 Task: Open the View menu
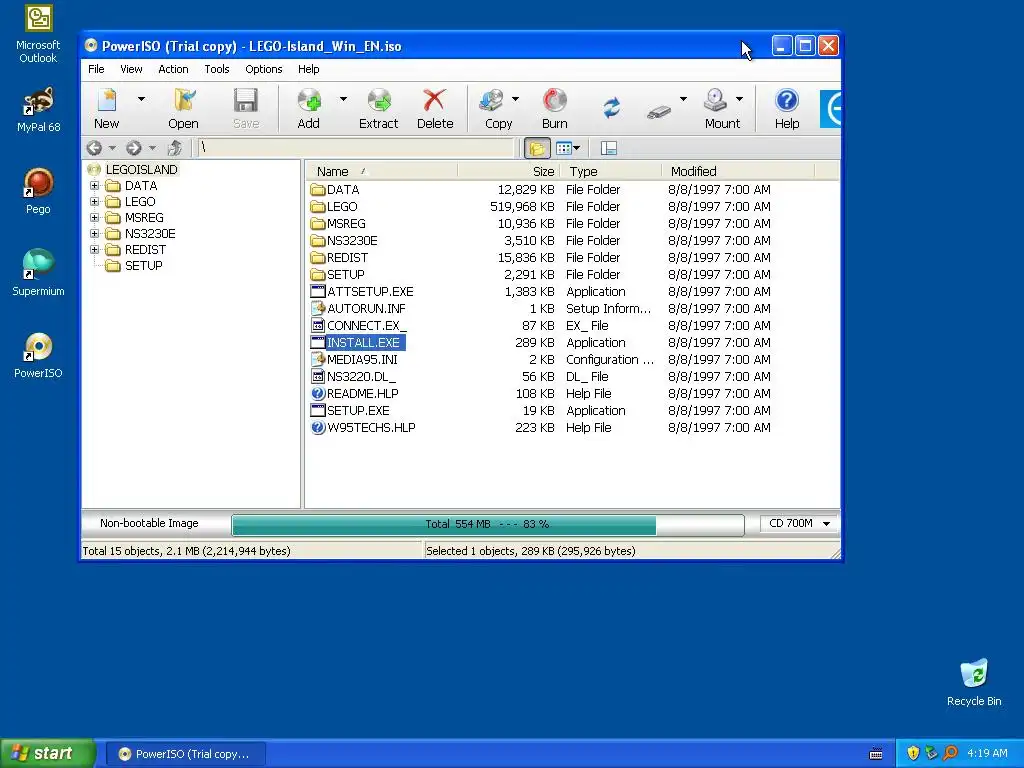click(x=131, y=69)
